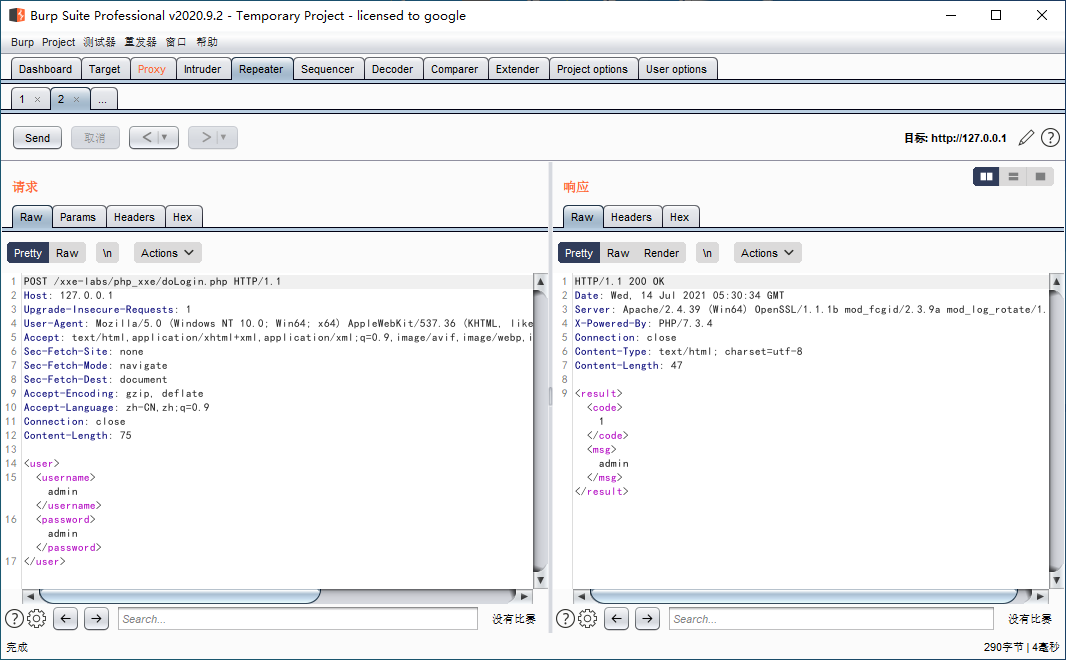
Task: Click response scrollbar right arrow
Action: pyautogui.click(x=1040, y=596)
